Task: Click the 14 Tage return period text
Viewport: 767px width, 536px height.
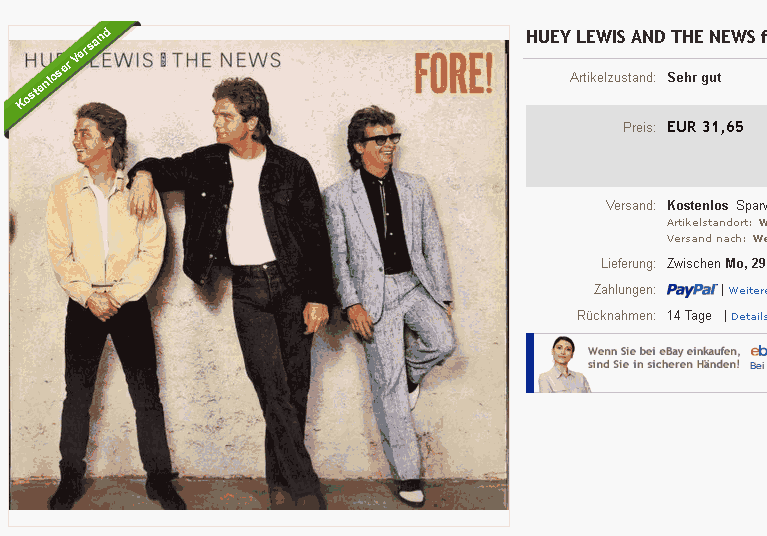Action: tap(689, 316)
